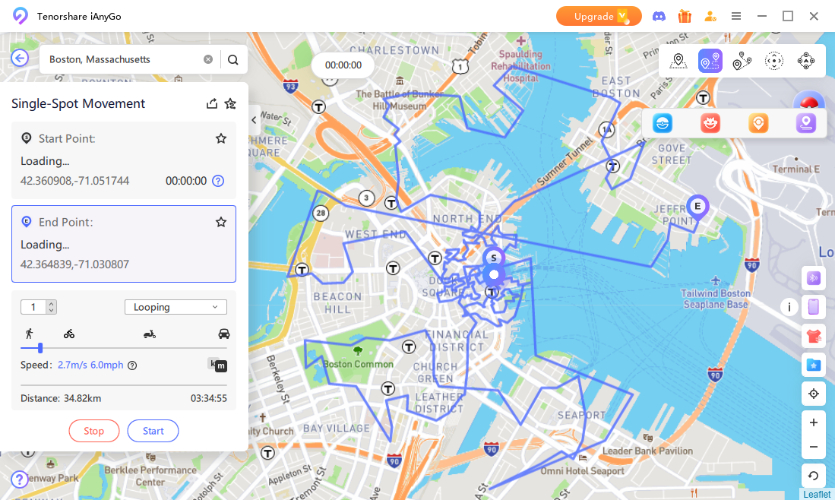The width and height of the screenshot is (835, 500).
Task: Zoom in the map with plus
Action: [x=813, y=423]
